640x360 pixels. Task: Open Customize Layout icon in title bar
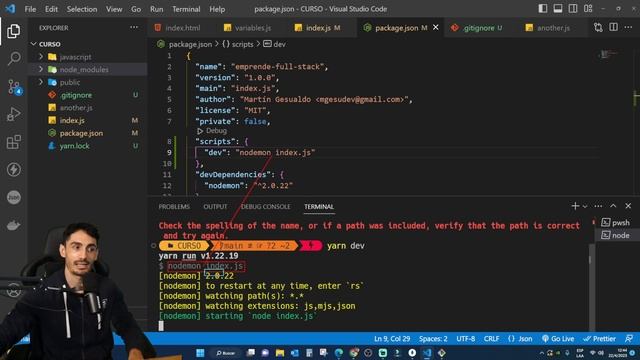(588, 9)
